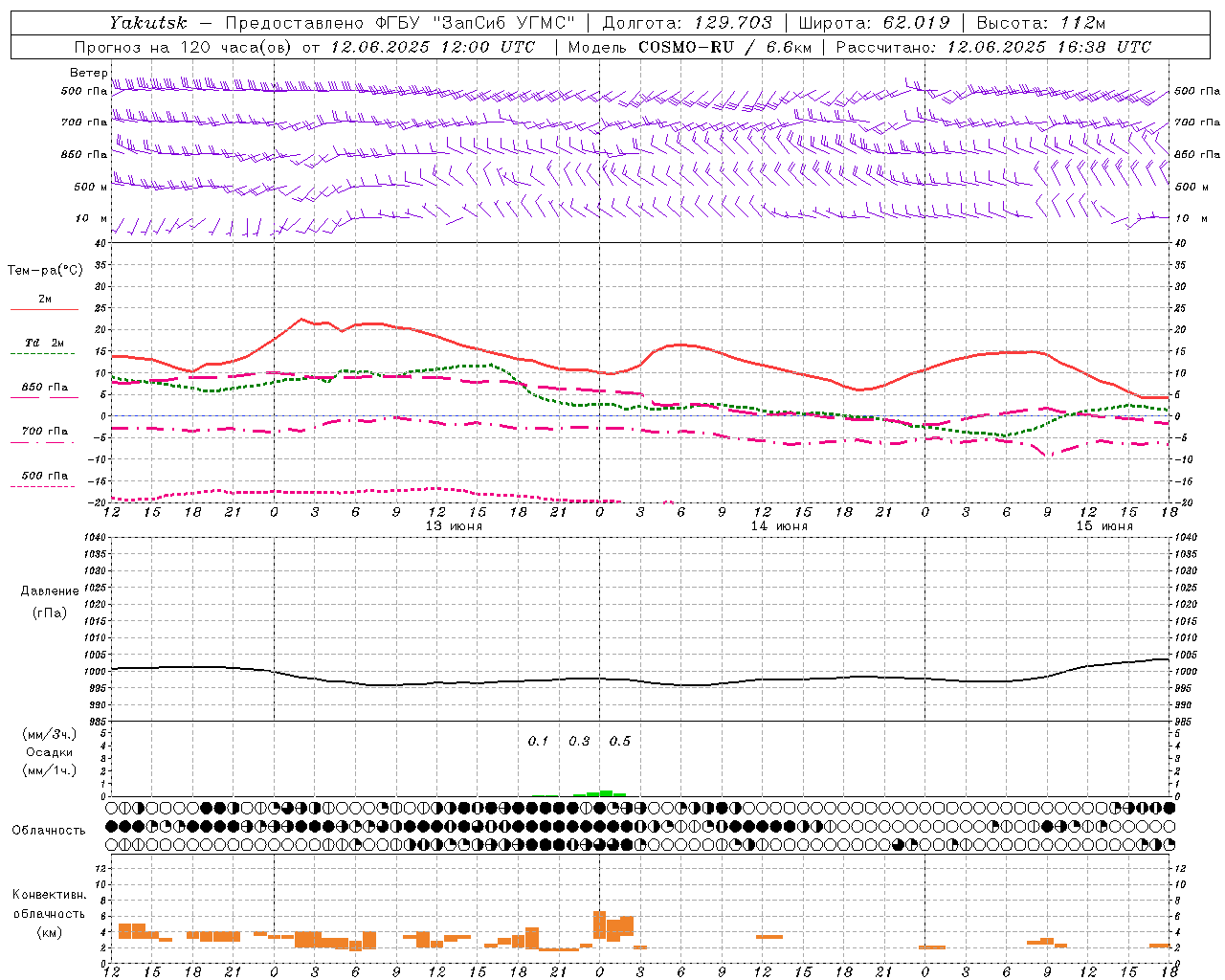The image size is (1225, 980).
Task: Click the Td 2м dew point legend label
Action: 45,343
